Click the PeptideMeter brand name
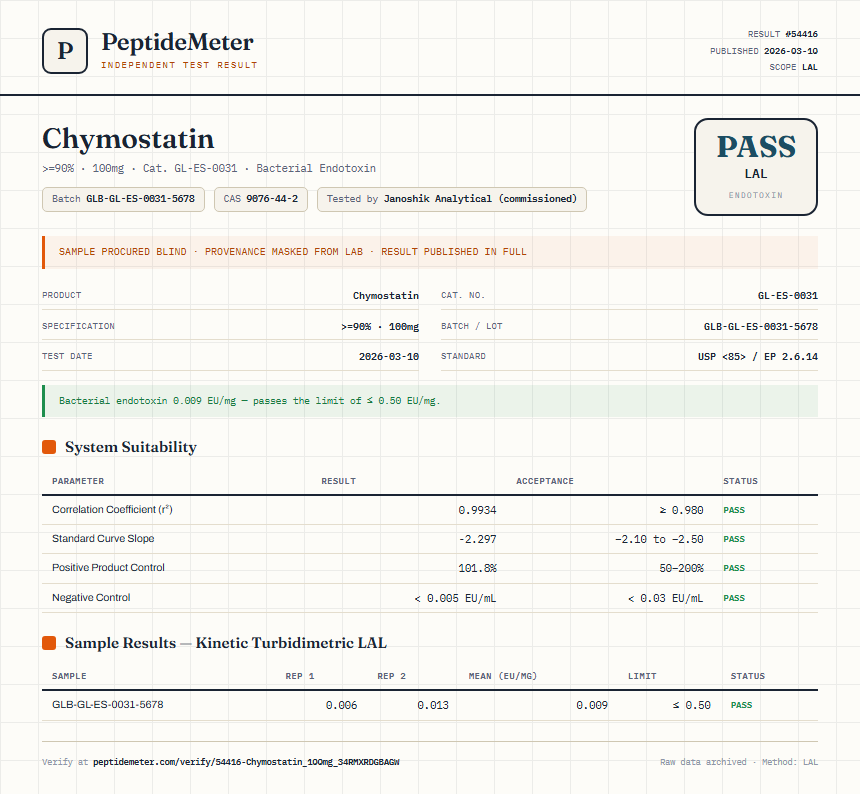The image size is (860, 794). 178,42
